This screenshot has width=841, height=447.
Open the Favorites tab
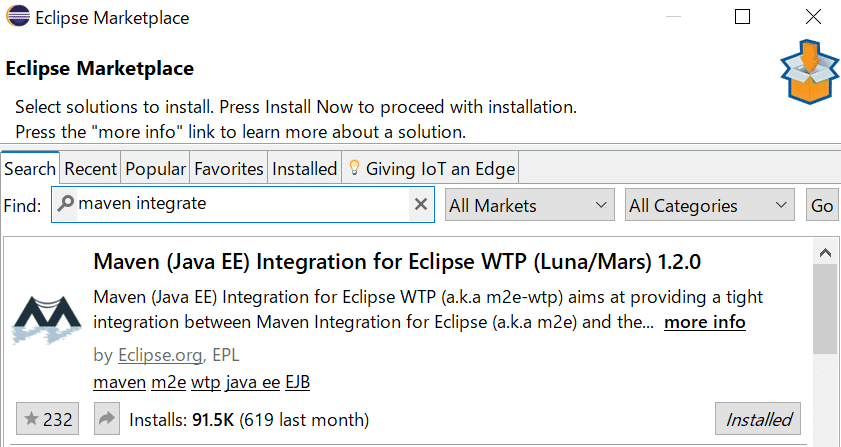tap(229, 169)
